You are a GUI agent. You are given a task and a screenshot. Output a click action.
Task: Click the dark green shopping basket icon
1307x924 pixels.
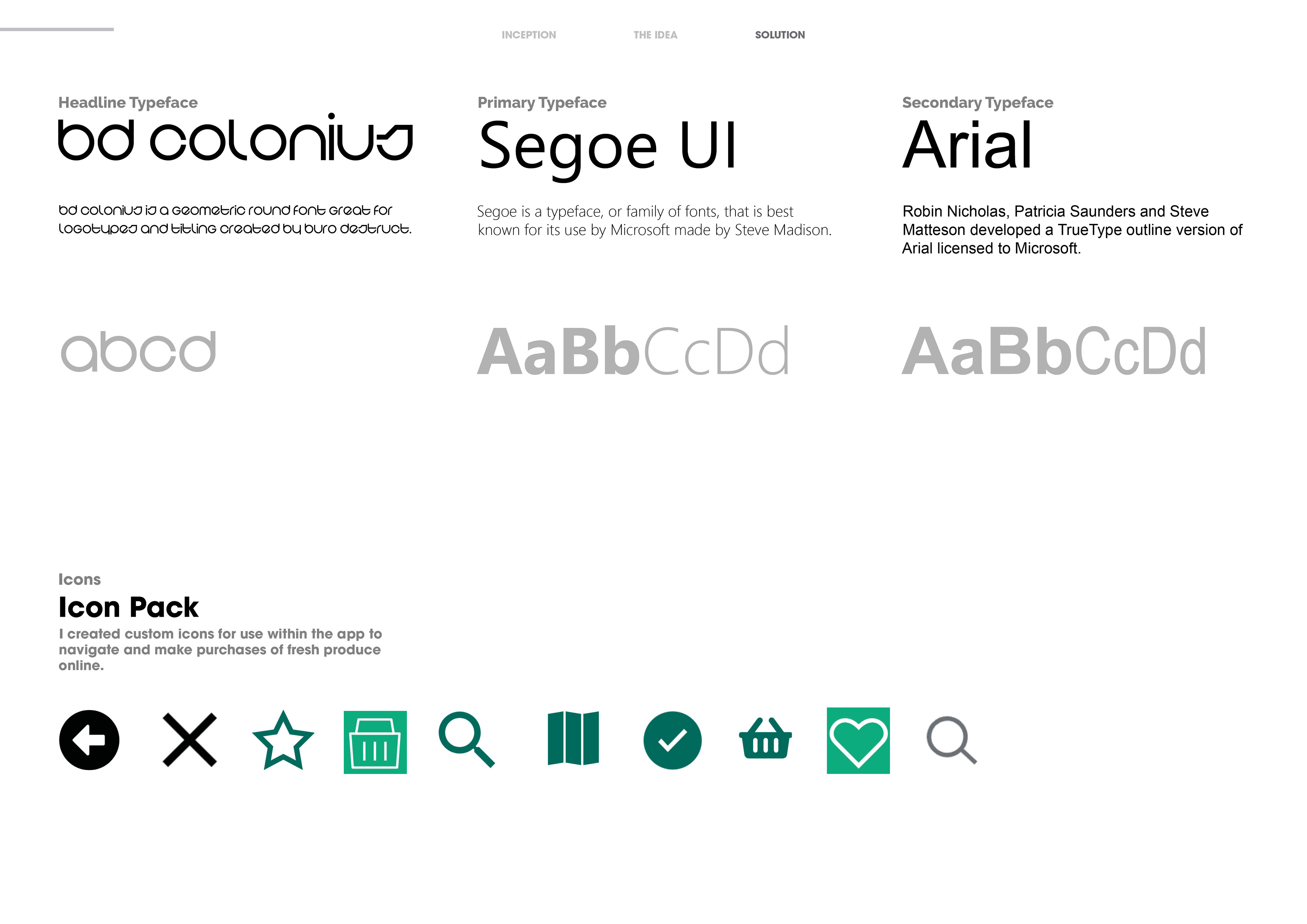(x=765, y=738)
